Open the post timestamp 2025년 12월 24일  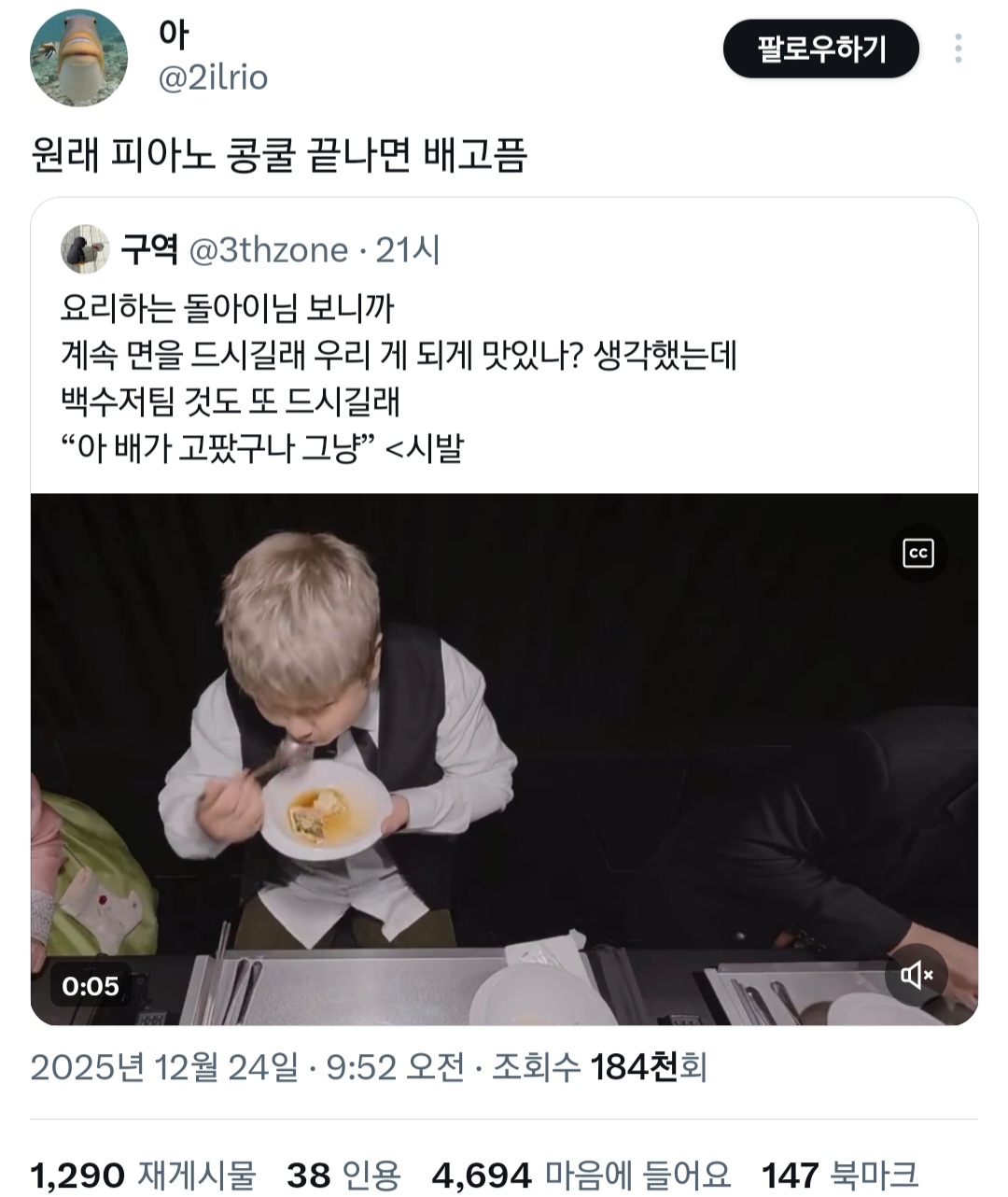(165, 1065)
